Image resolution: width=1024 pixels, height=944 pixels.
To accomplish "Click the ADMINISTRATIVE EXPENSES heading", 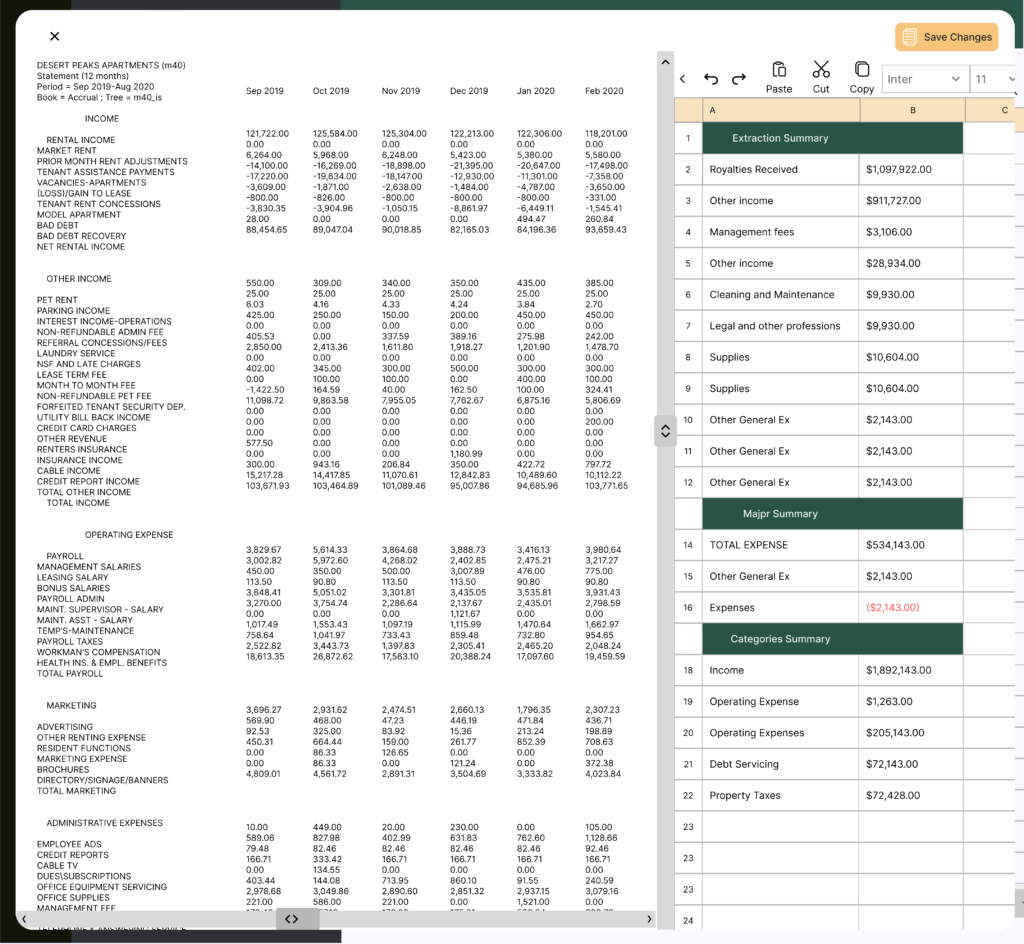I will pos(104,823).
